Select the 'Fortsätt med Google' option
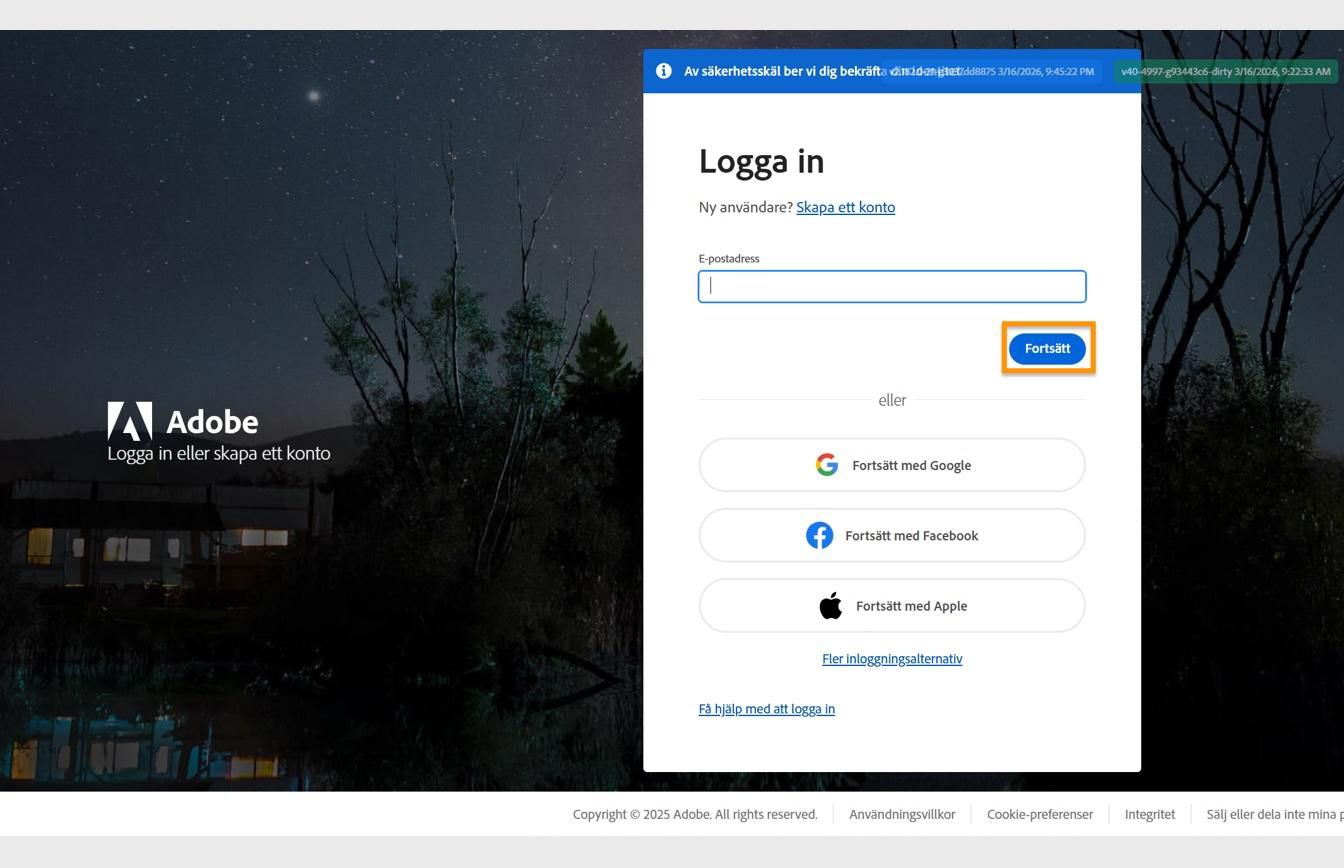 coord(891,464)
